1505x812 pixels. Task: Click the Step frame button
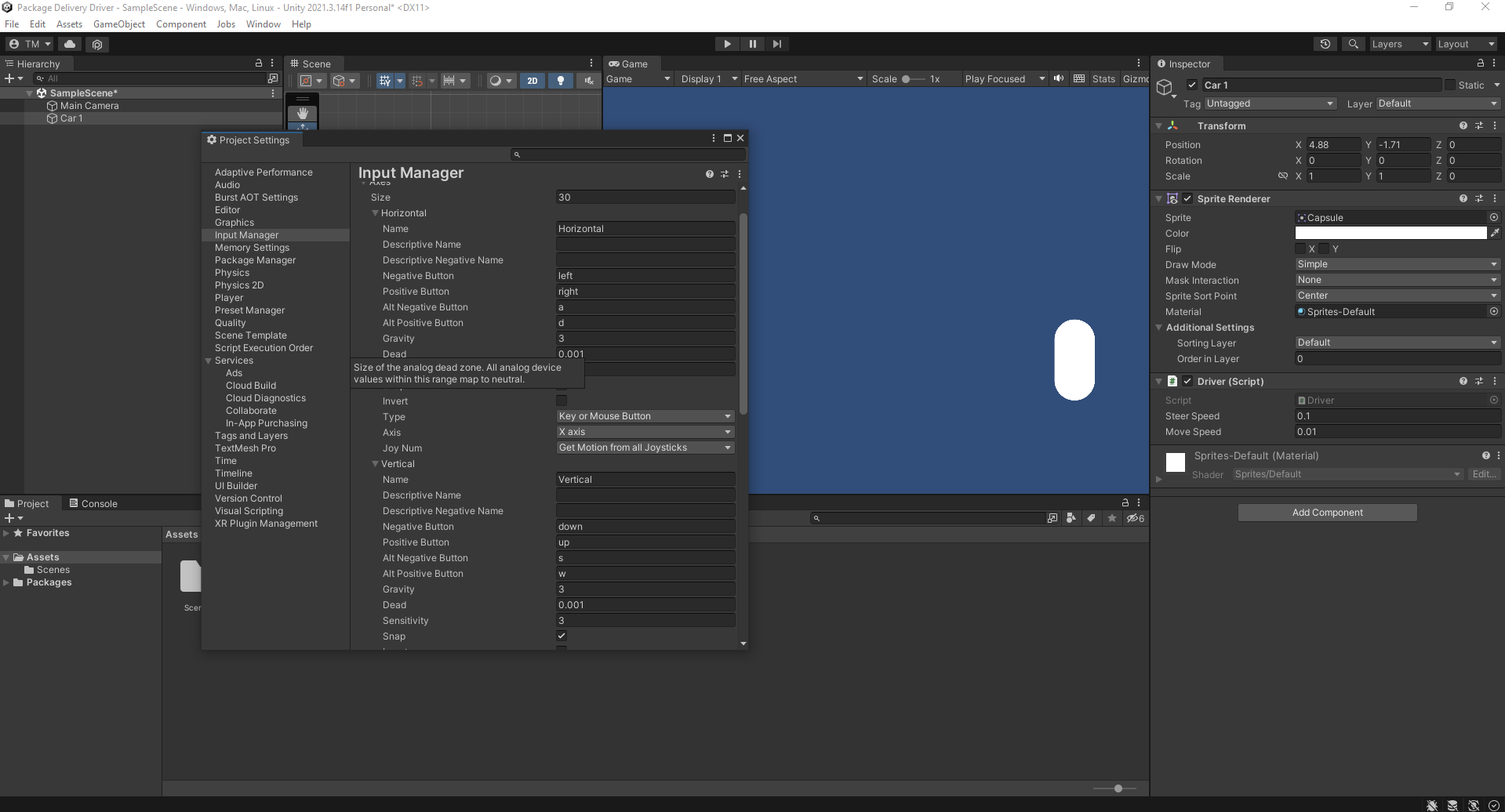pyautogui.click(x=776, y=44)
